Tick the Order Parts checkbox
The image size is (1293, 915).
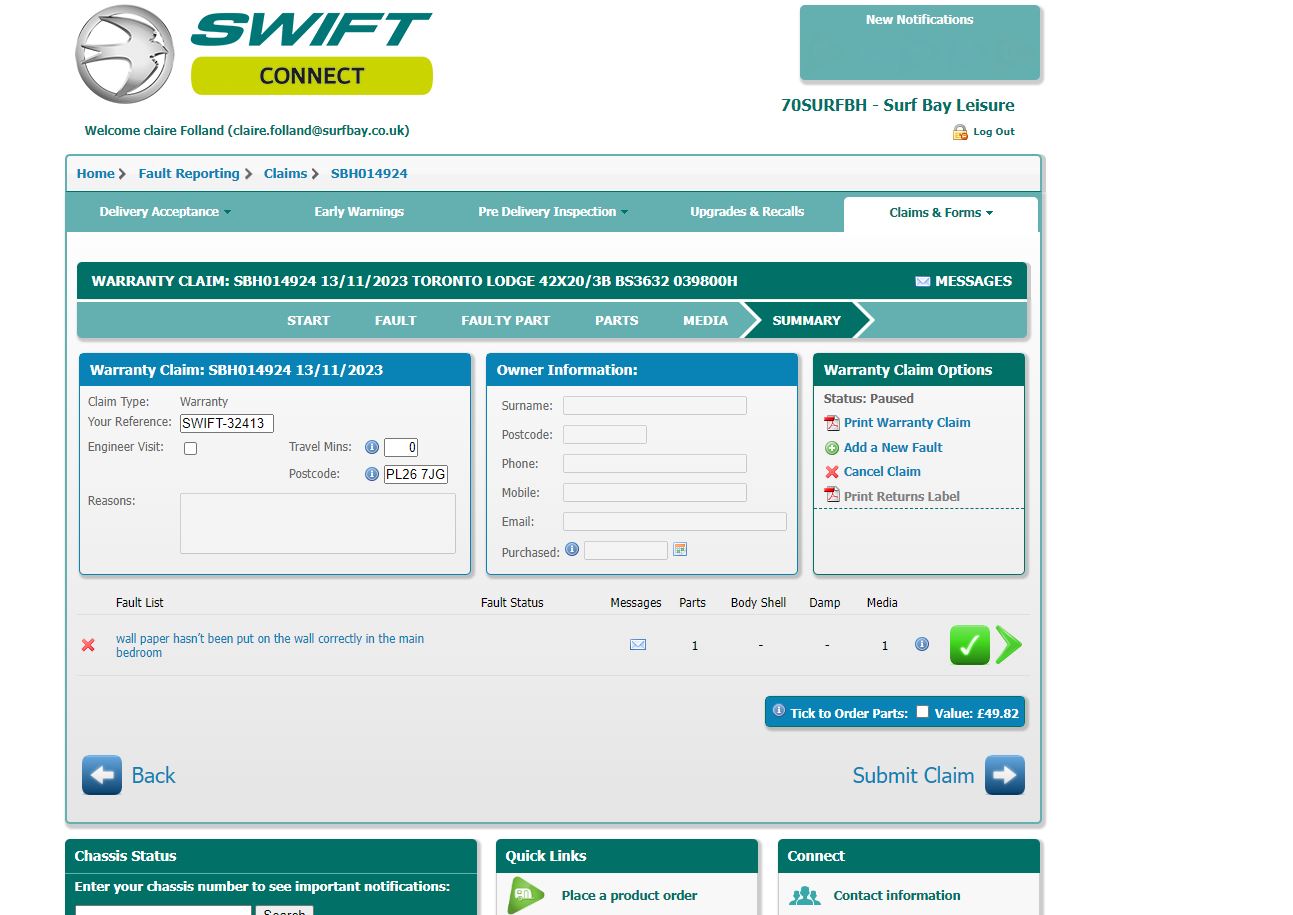pos(922,711)
